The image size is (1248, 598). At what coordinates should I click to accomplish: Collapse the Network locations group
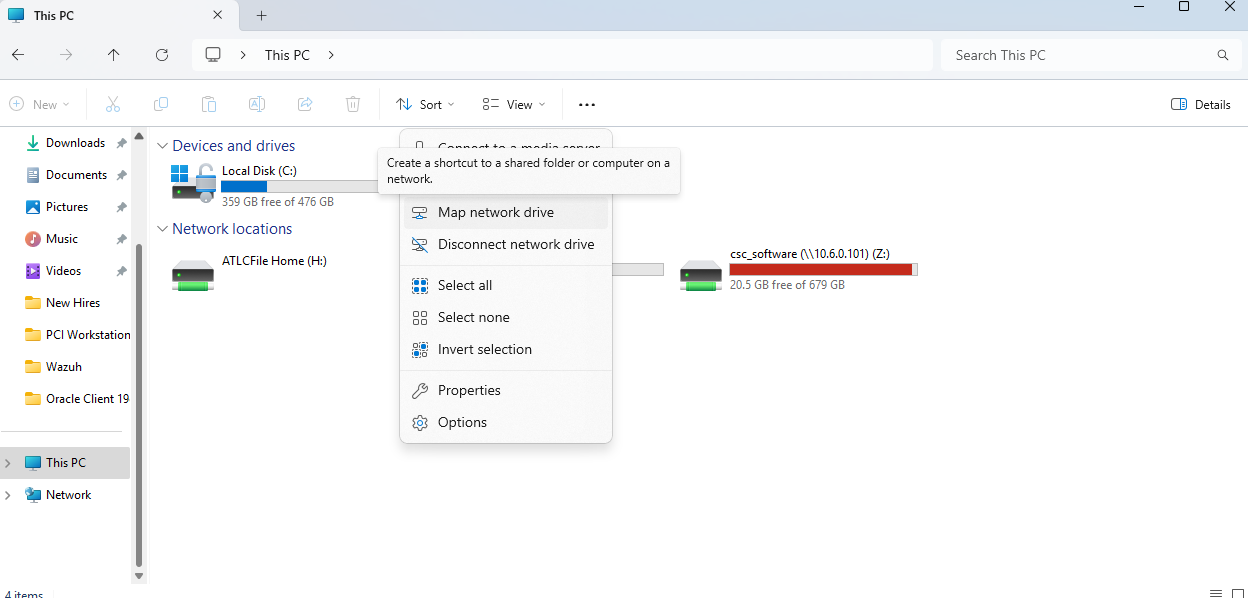coord(163,229)
